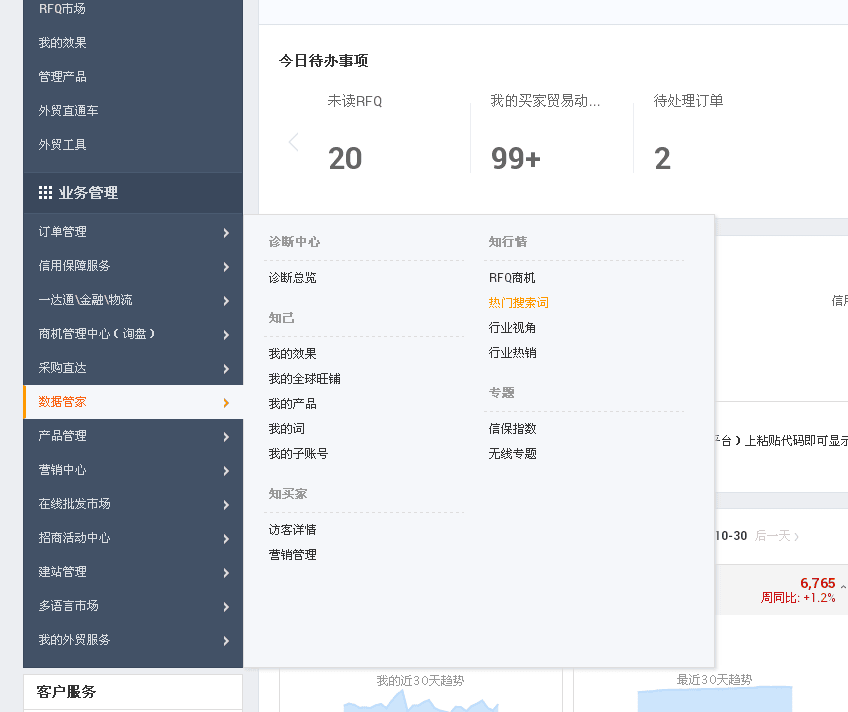Screen dimensions: 848x712
Task: Expand the 订单管理 submenu arrow
Action: [227, 233]
